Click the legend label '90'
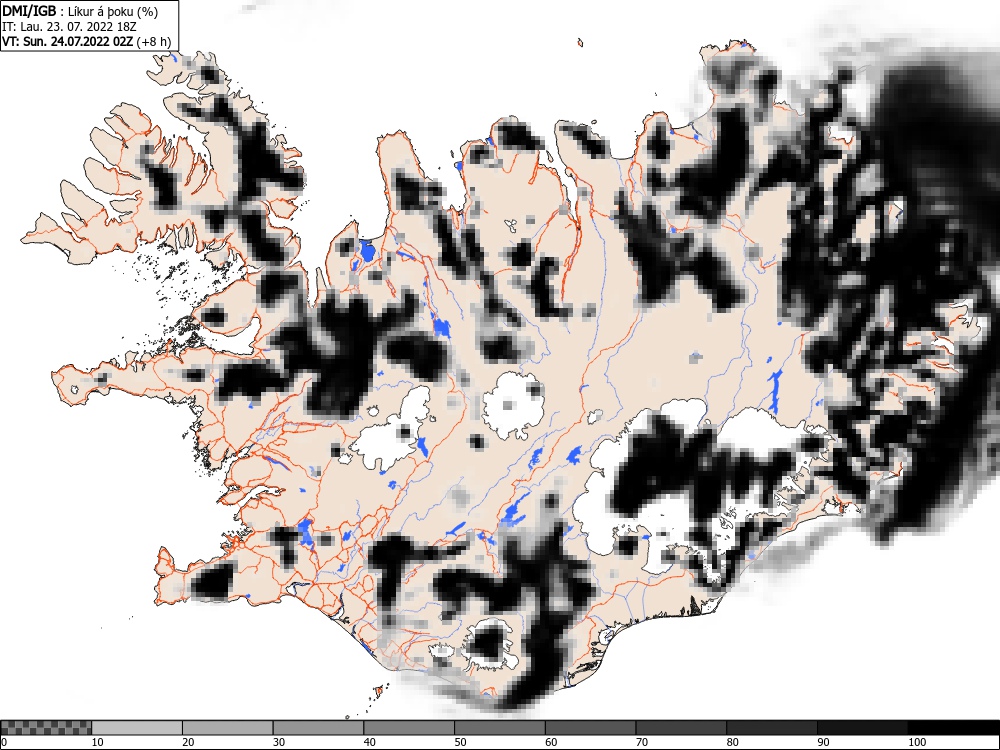This screenshot has width=1000, height=750. [823, 742]
